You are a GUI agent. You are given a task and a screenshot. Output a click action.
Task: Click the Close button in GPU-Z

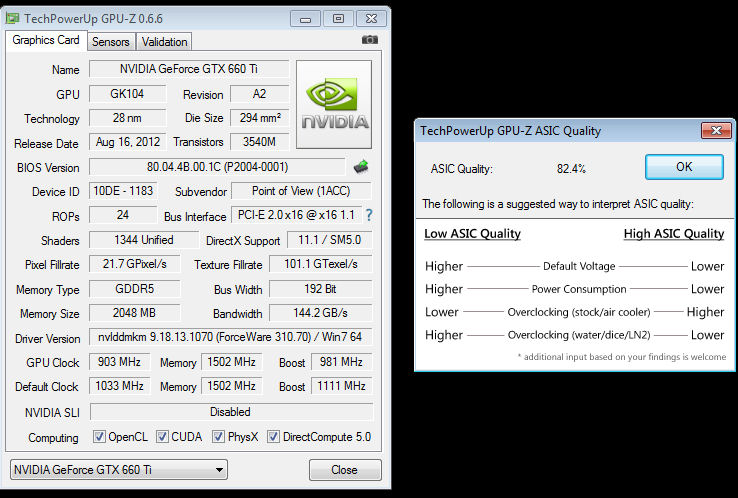345,470
